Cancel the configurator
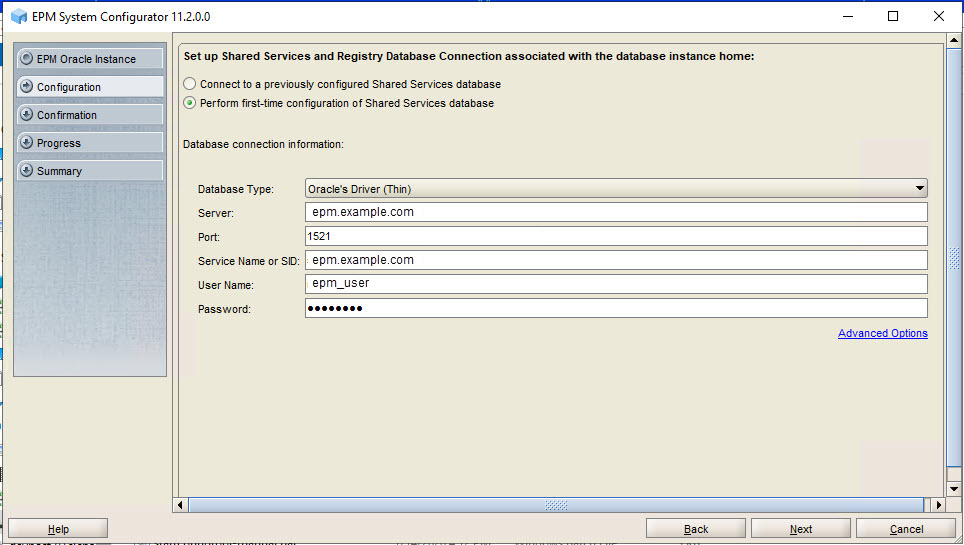The image size is (964, 545). coord(906,528)
